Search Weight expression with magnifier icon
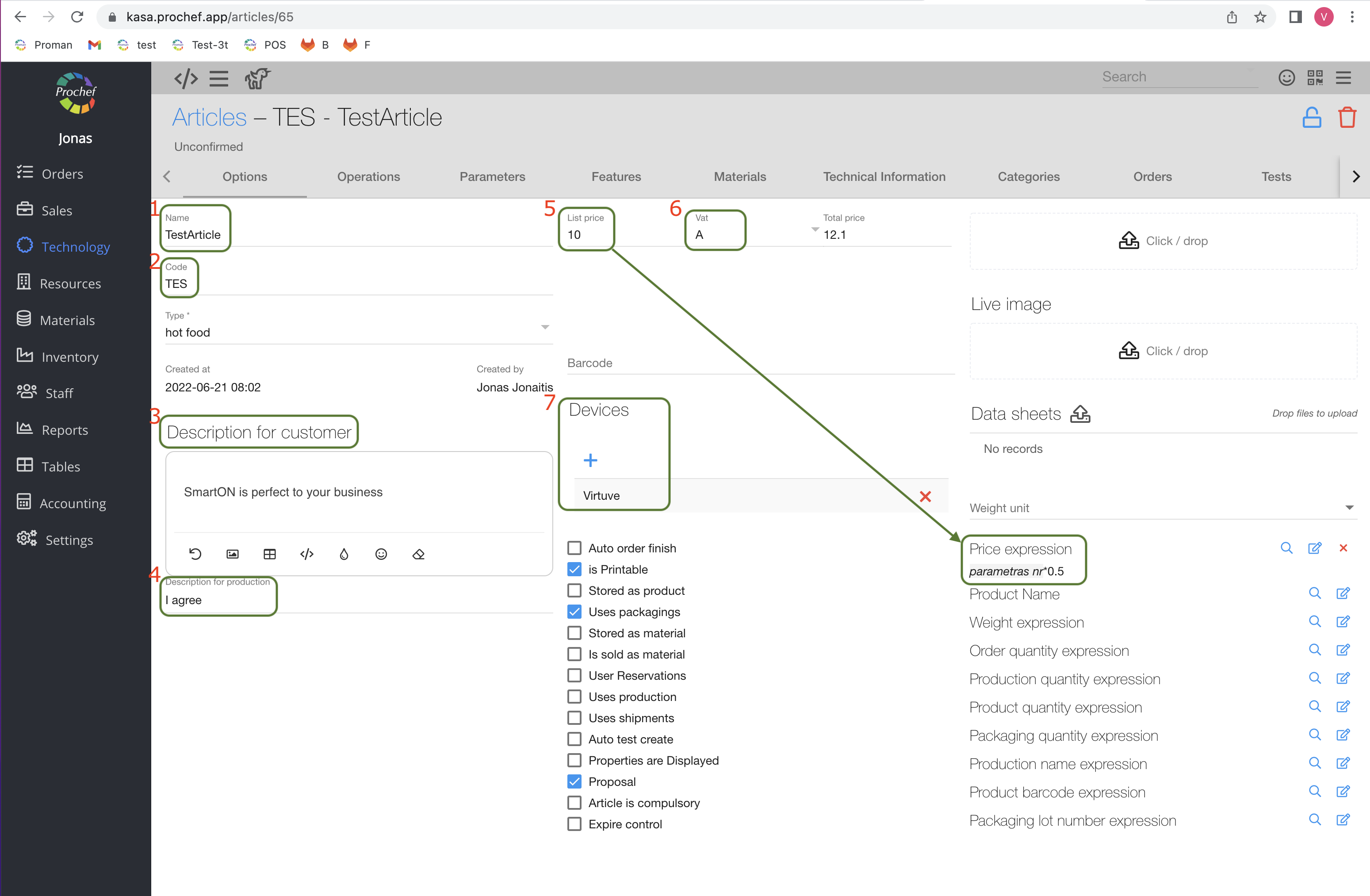The height and width of the screenshot is (896, 1370). pyautogui.click(x=1314, y=621)
